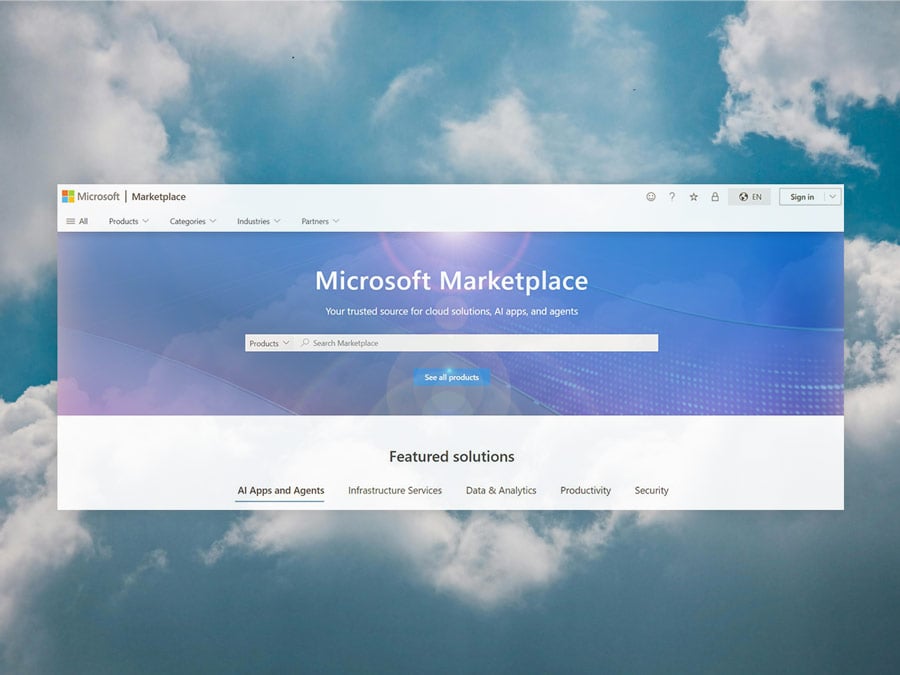900x675 pixels.
Task: Open the Partners dropdown menu
Action: click(x=320, y=221)
